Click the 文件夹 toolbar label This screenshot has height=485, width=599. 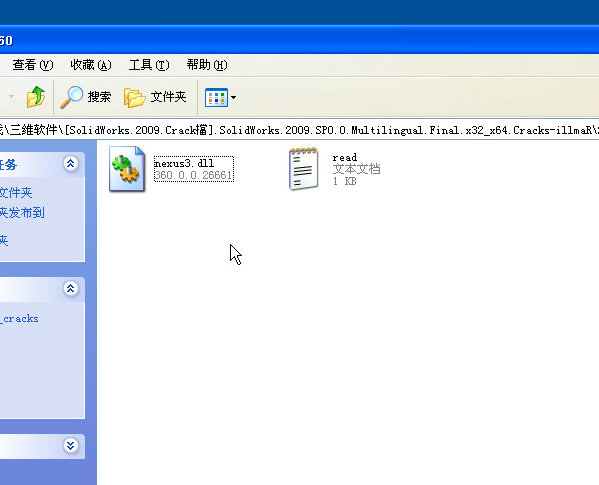tap(168, 97)
